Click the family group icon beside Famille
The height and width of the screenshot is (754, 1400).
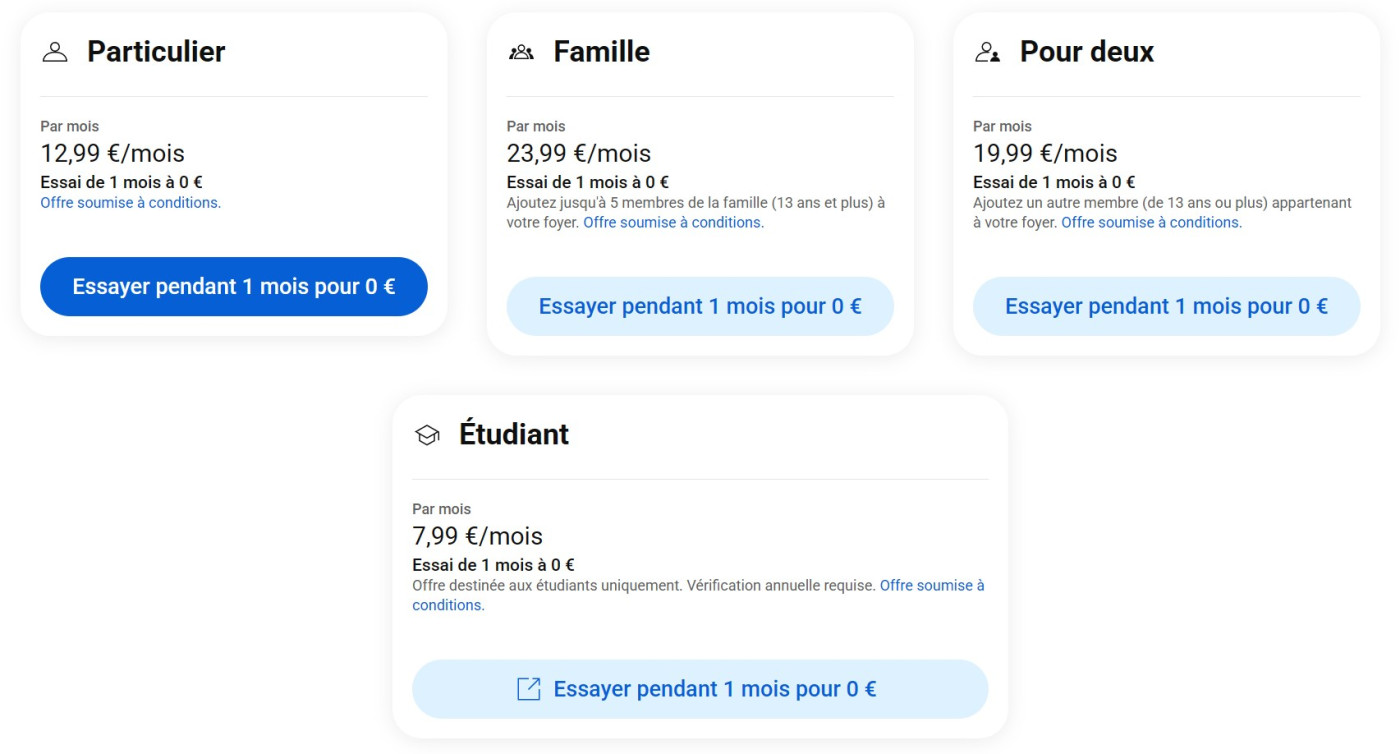[522, 50]
